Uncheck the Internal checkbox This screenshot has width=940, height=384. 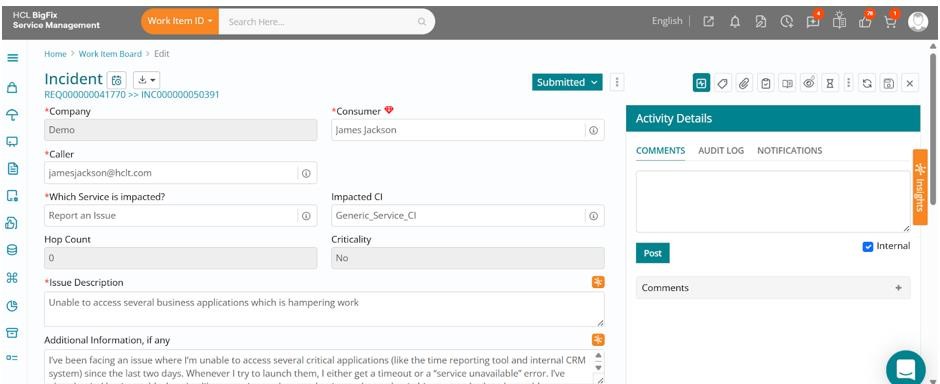(x=867, y=246)
